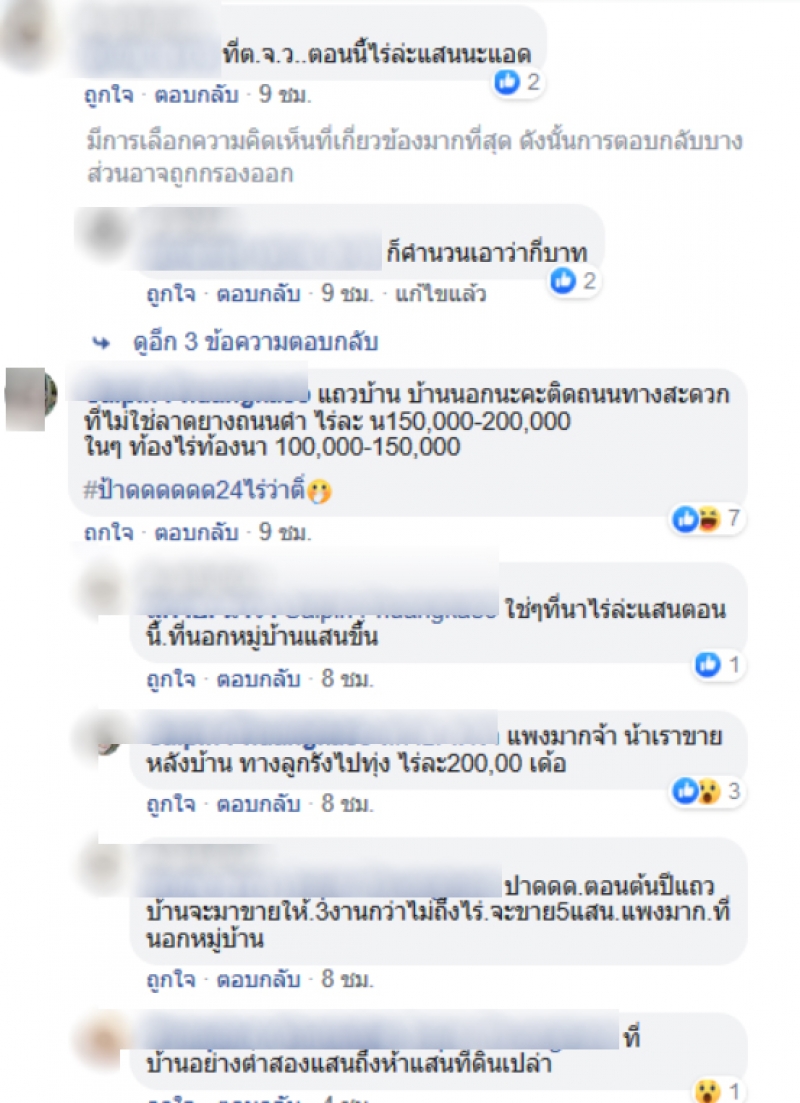This screenshot has width=800, height=1103.
Task: Click ตอบกลับ under แพงมากจ้า reply
Action: (258, 803)
